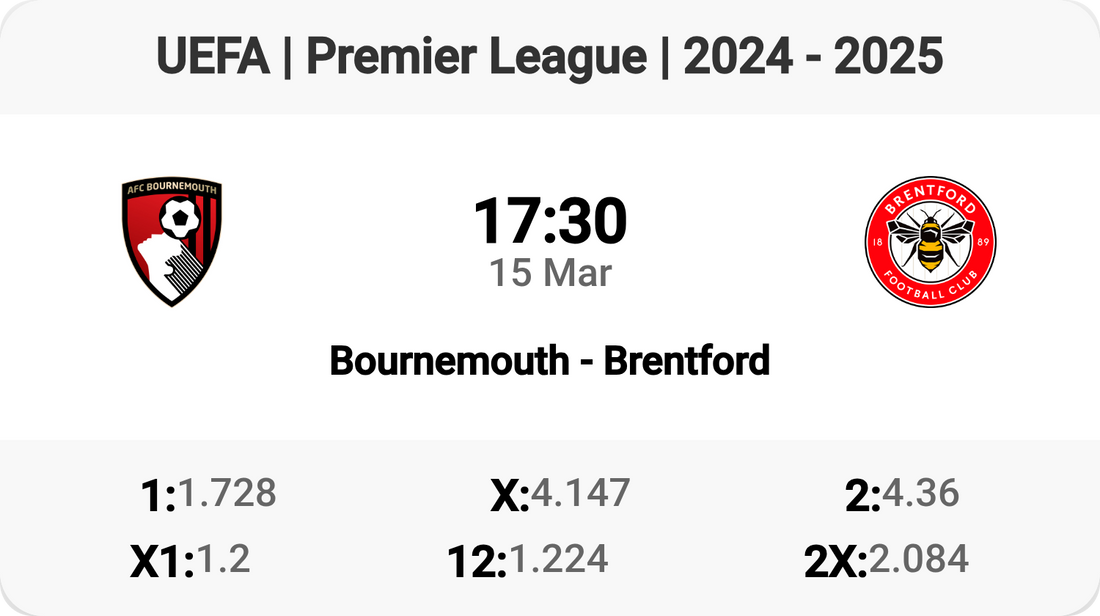Viewport: 1100px width, 616px height.
Task: Click 'UEFA' in the header
Action: [x=213, y=57]
